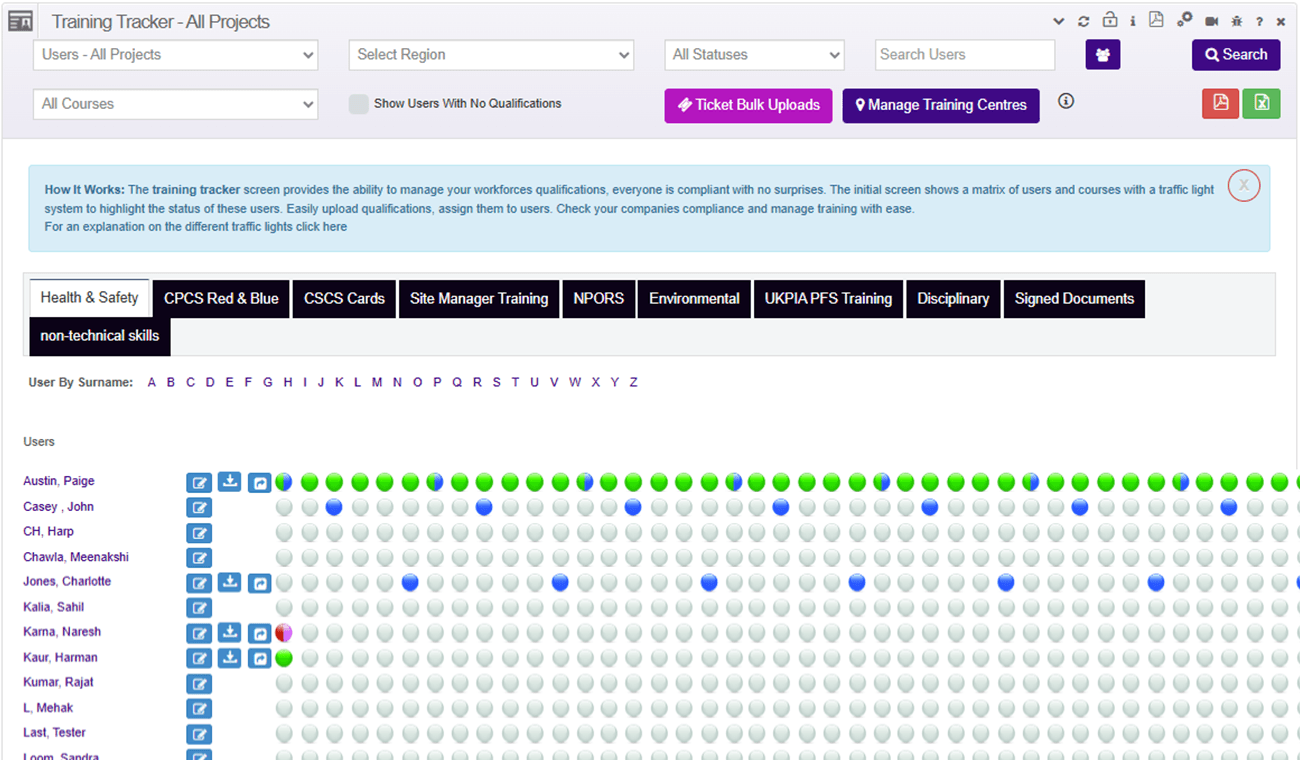
Task: Open the bug report icon
Action: [1237, 21]
